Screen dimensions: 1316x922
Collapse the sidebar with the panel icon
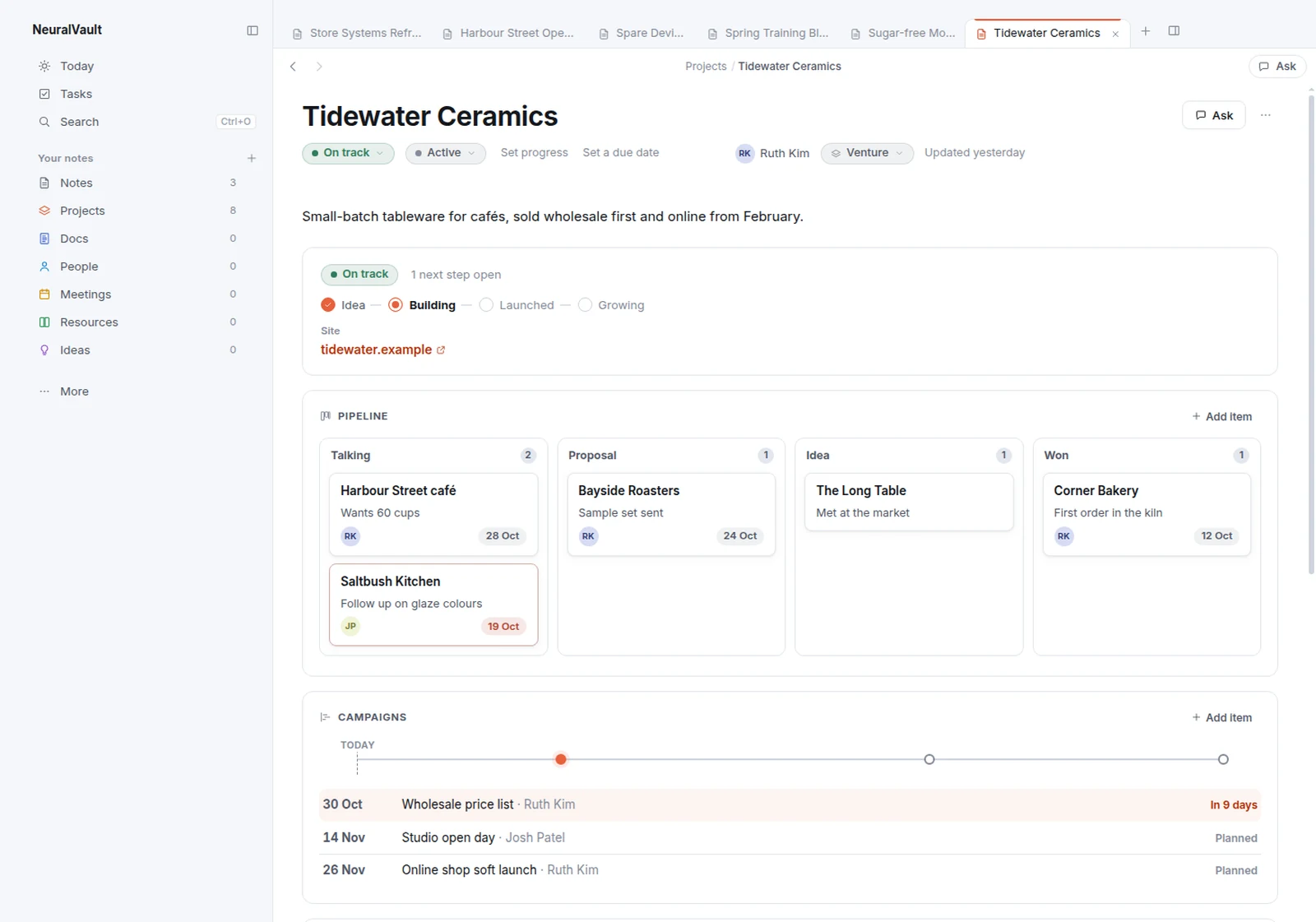pos(253,30)
